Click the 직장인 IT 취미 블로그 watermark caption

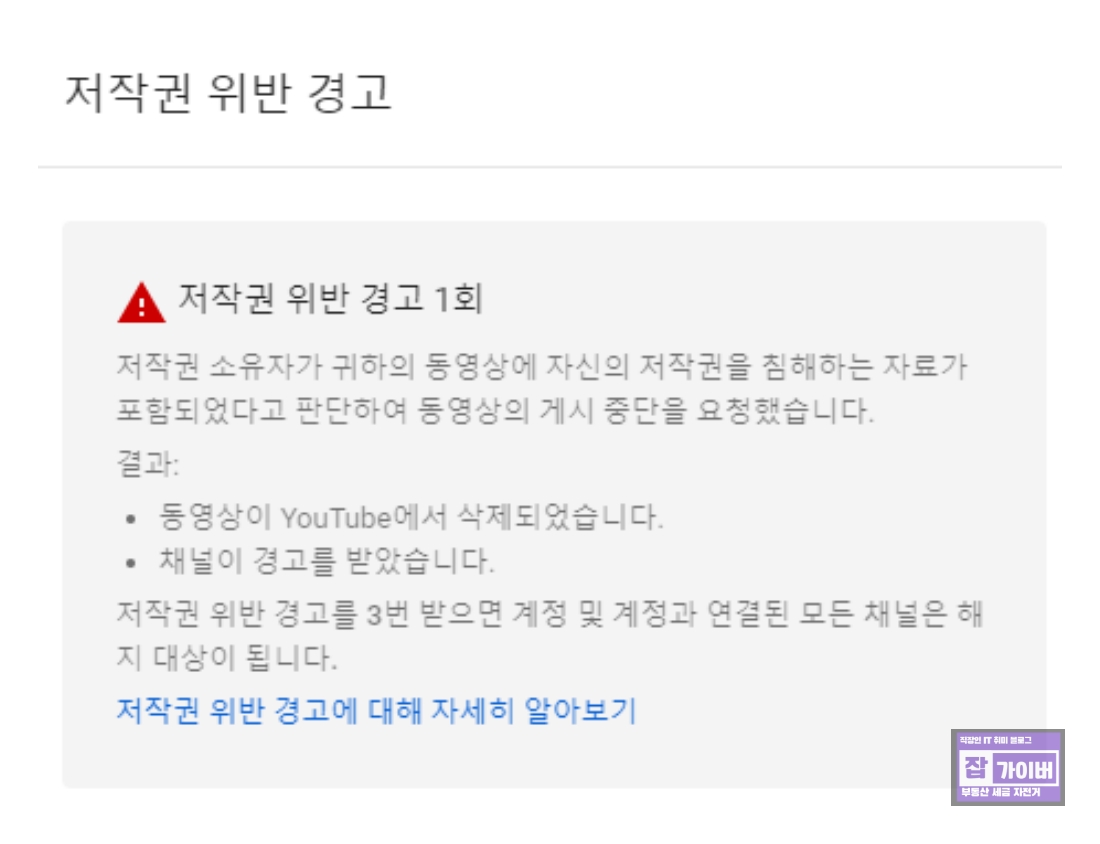coord(995,740)
